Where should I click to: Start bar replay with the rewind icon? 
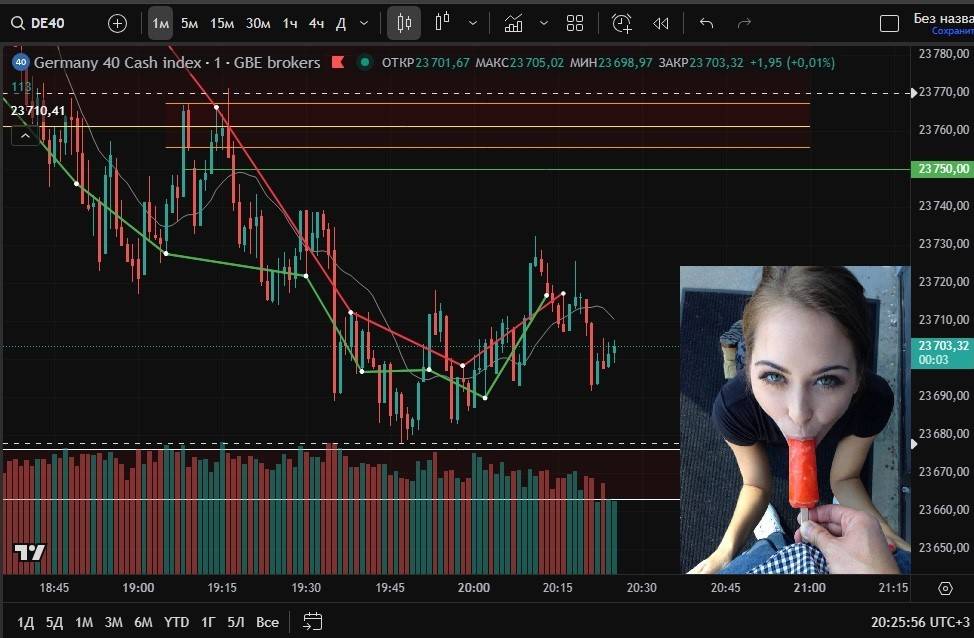(661, 23)
